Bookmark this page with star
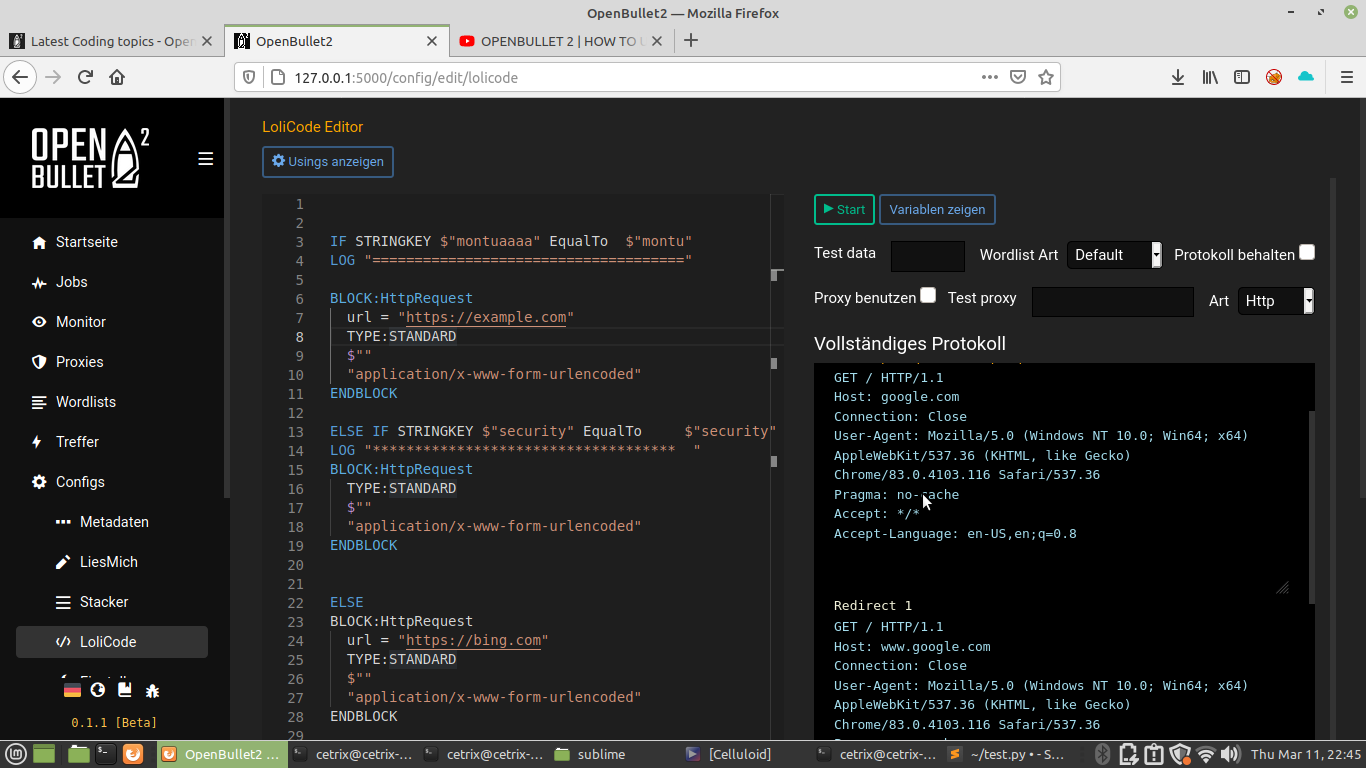Image resolution: width=1366 pixels, height=768 pixels. coord(1046,77)
